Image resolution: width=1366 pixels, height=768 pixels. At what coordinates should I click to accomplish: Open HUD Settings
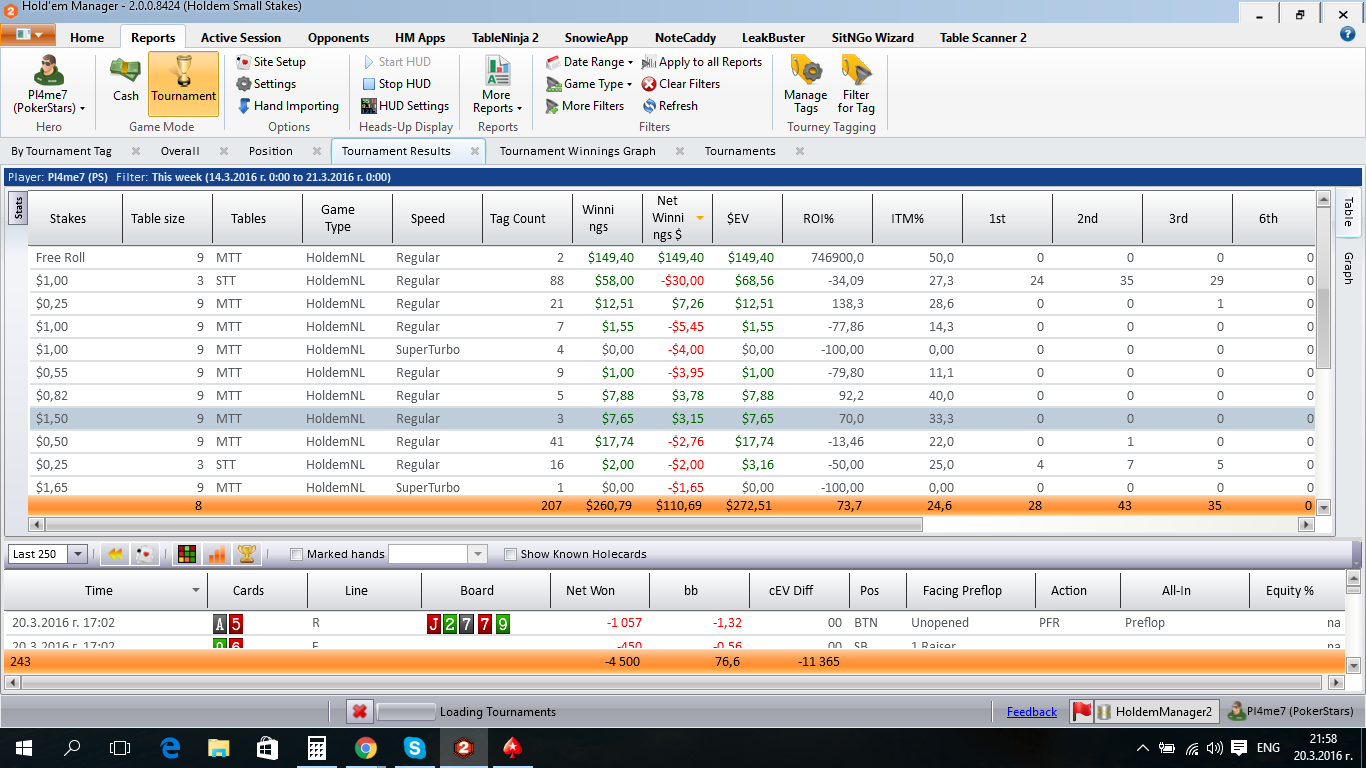pyautogui.click(x=404, y=106)
